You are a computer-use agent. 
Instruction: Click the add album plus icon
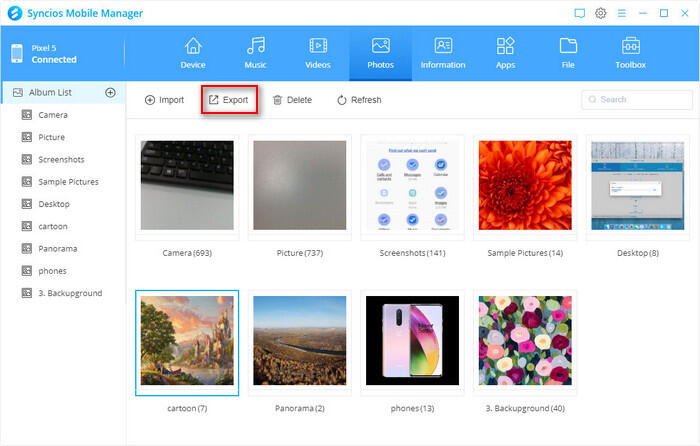coord(110,93)
